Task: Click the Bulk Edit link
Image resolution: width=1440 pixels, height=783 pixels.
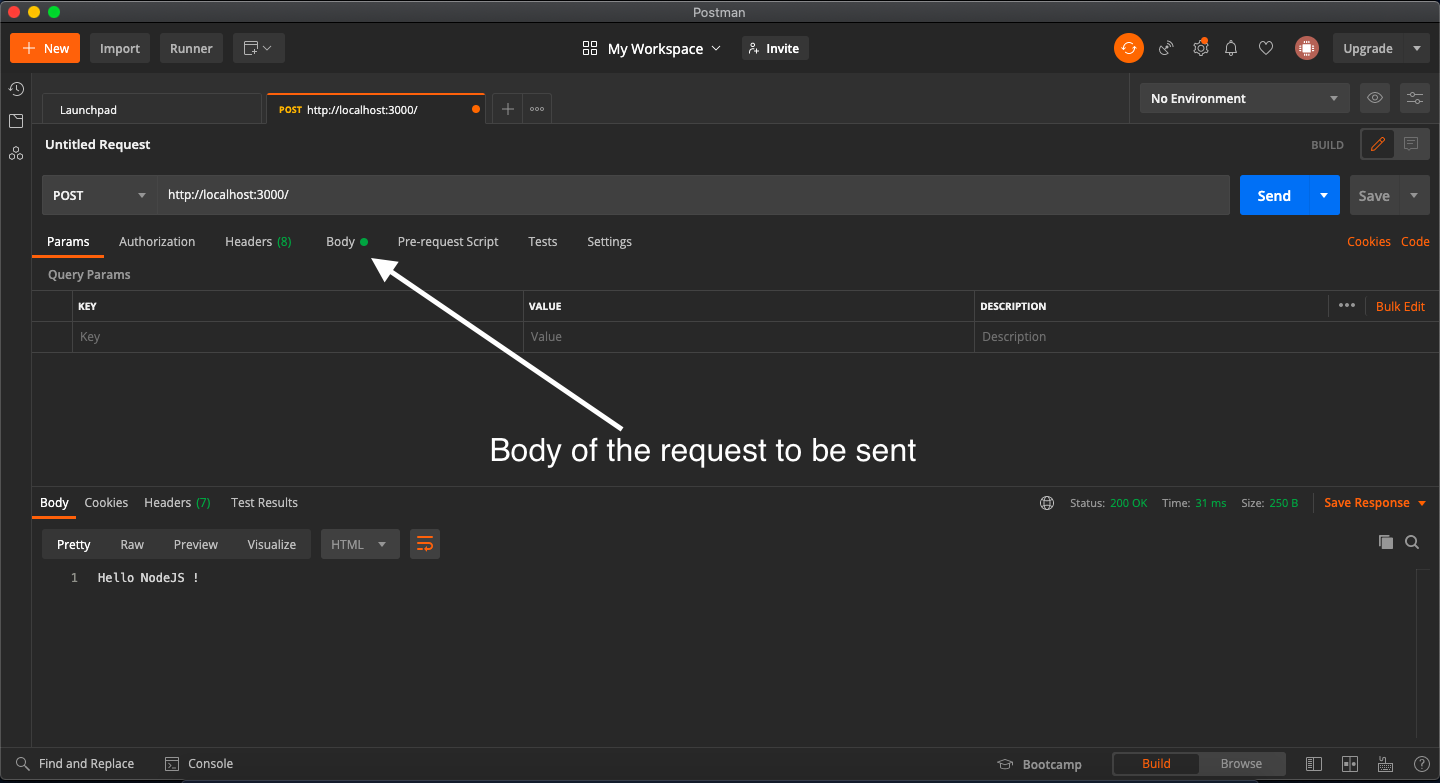Action: click(1400, 306)
